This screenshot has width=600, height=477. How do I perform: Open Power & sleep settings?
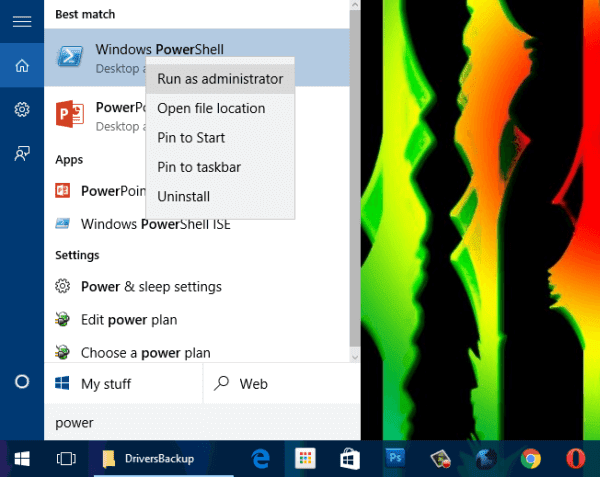(197, 286)
